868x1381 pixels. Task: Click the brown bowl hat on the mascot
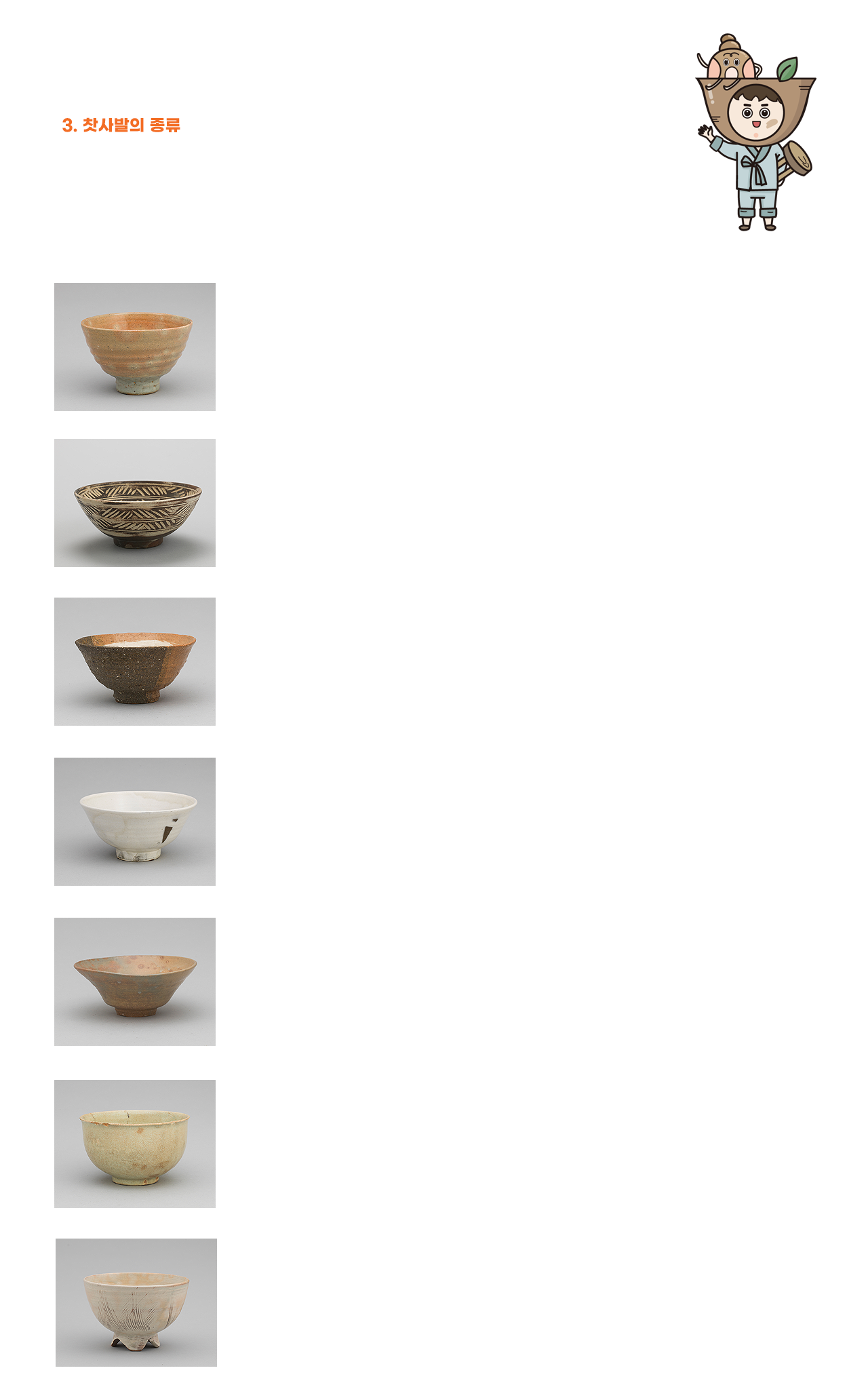(x=755, y=102)
